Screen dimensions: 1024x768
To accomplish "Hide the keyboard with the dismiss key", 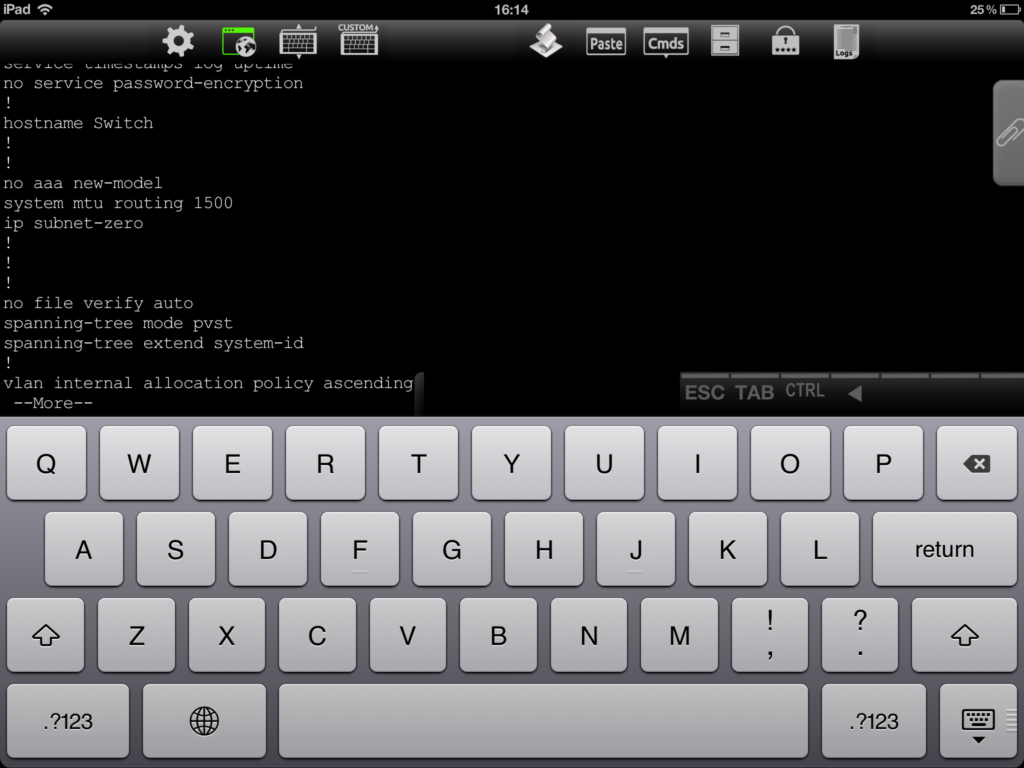I will pos(978,721).
